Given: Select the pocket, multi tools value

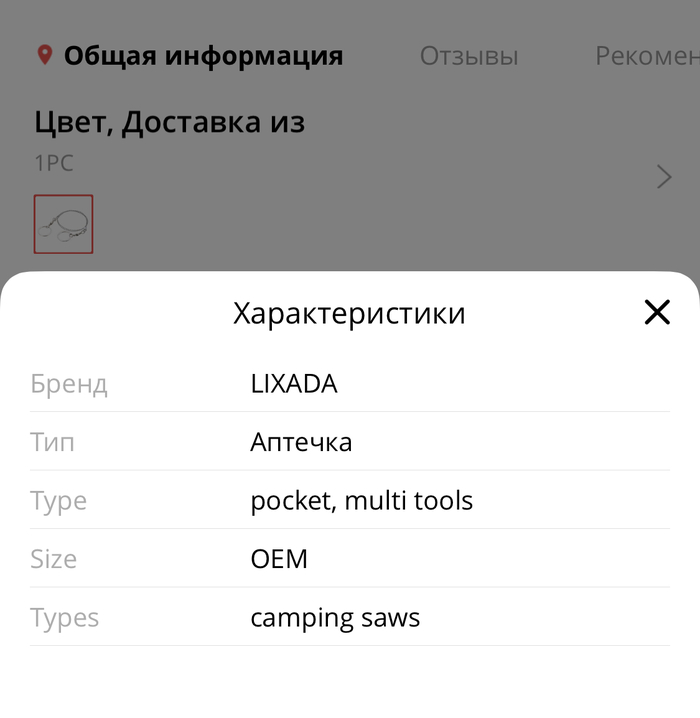Looking at the screenshot, I should 361,500.
